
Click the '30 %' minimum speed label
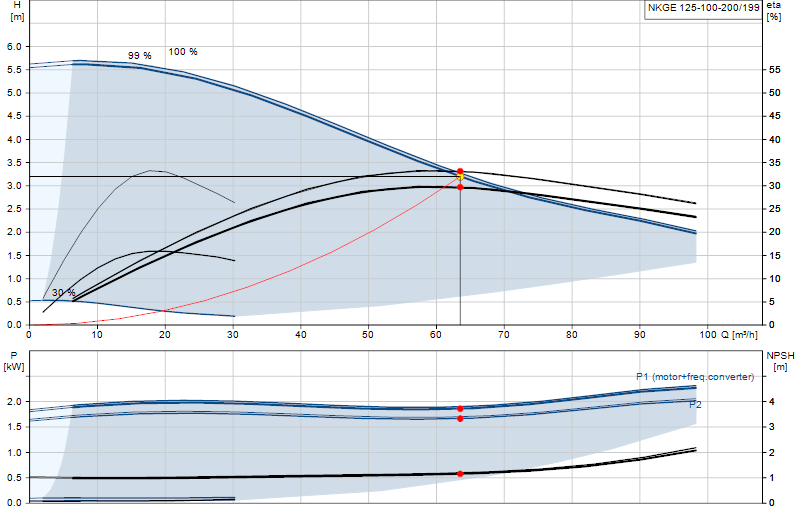coord(64,292)
